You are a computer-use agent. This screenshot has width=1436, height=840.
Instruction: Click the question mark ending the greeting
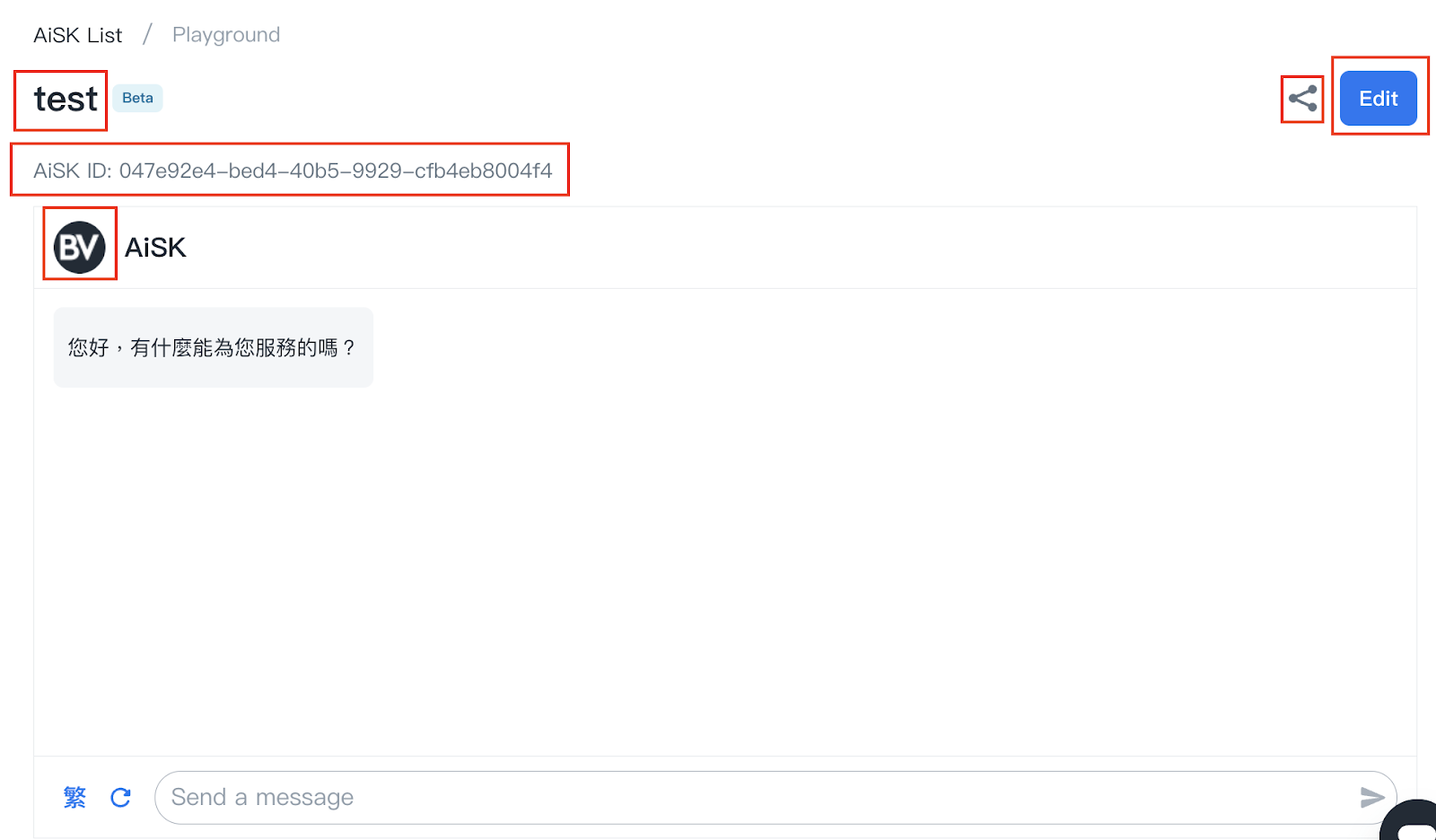349,347
